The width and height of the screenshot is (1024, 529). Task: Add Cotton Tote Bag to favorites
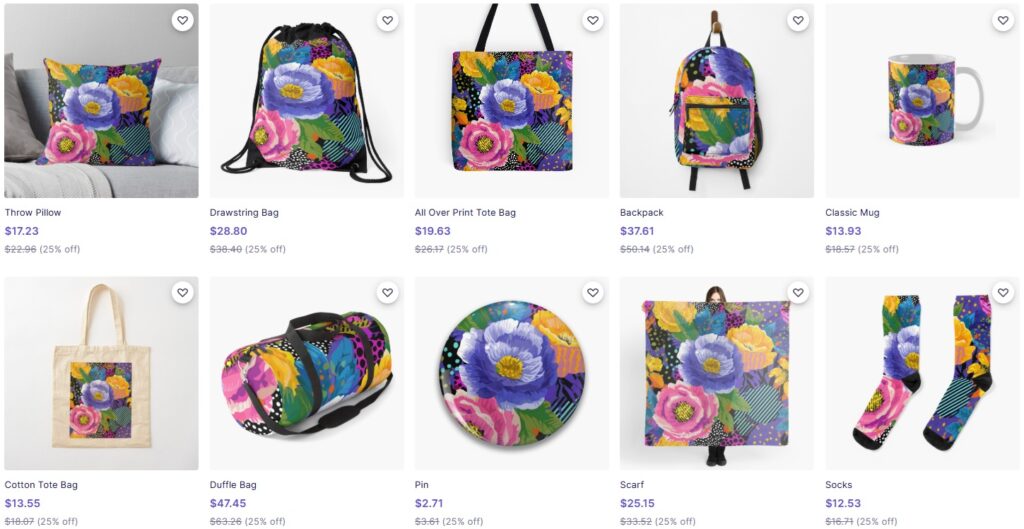point(182,293)
